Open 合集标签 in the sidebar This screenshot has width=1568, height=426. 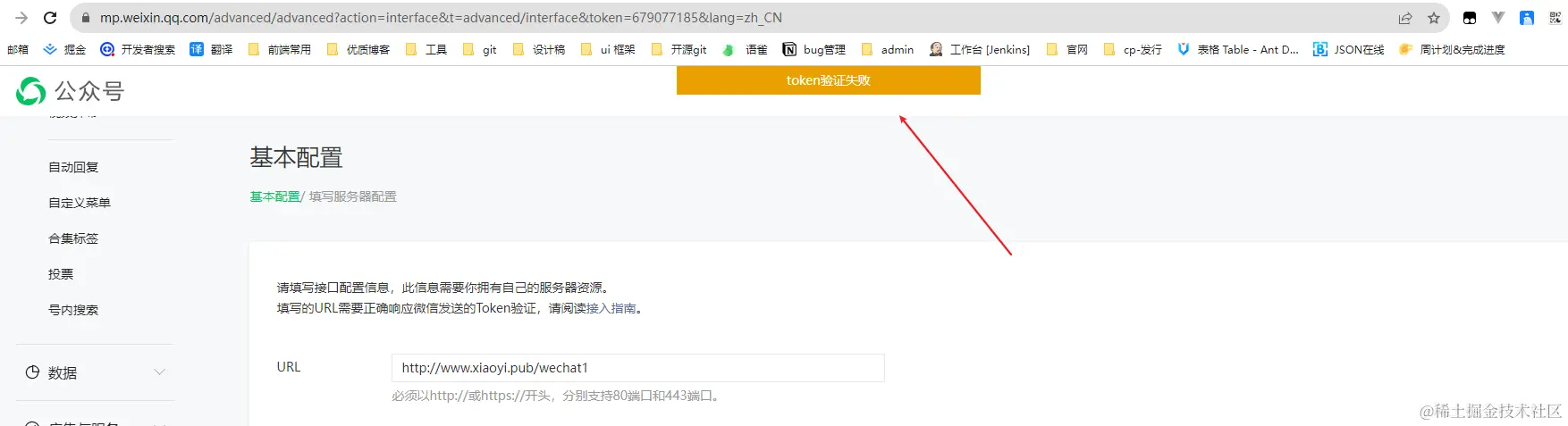73,238
